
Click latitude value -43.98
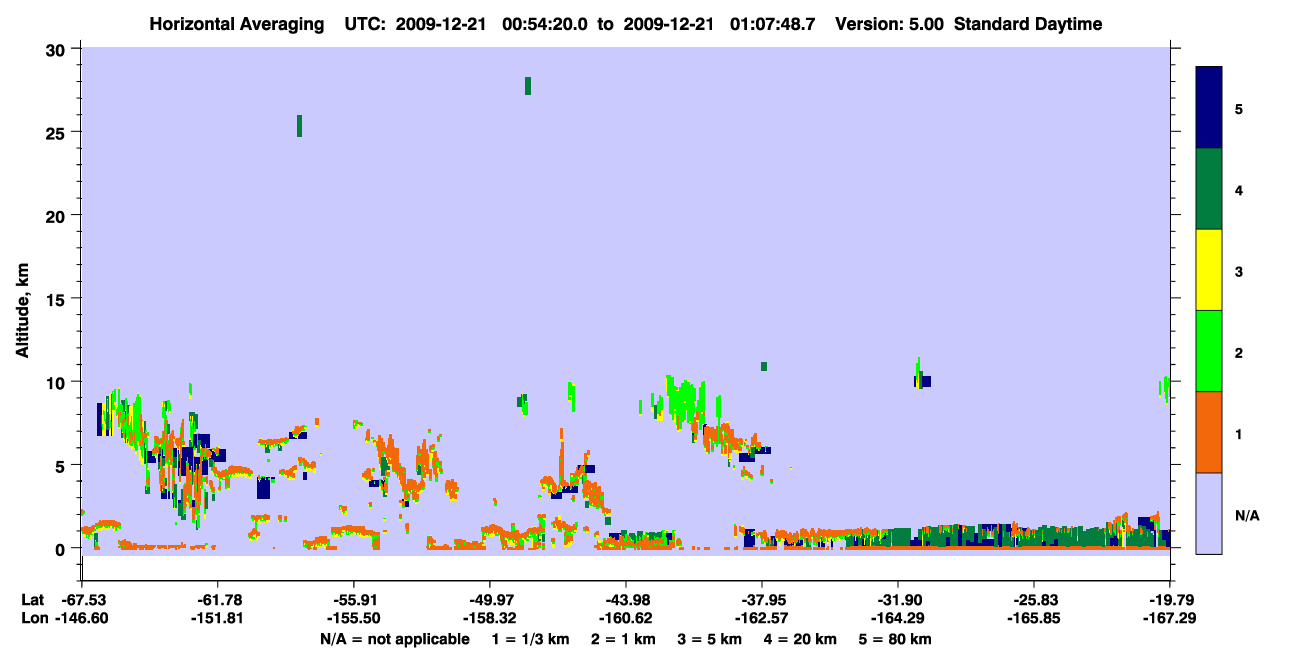(626, 600)
